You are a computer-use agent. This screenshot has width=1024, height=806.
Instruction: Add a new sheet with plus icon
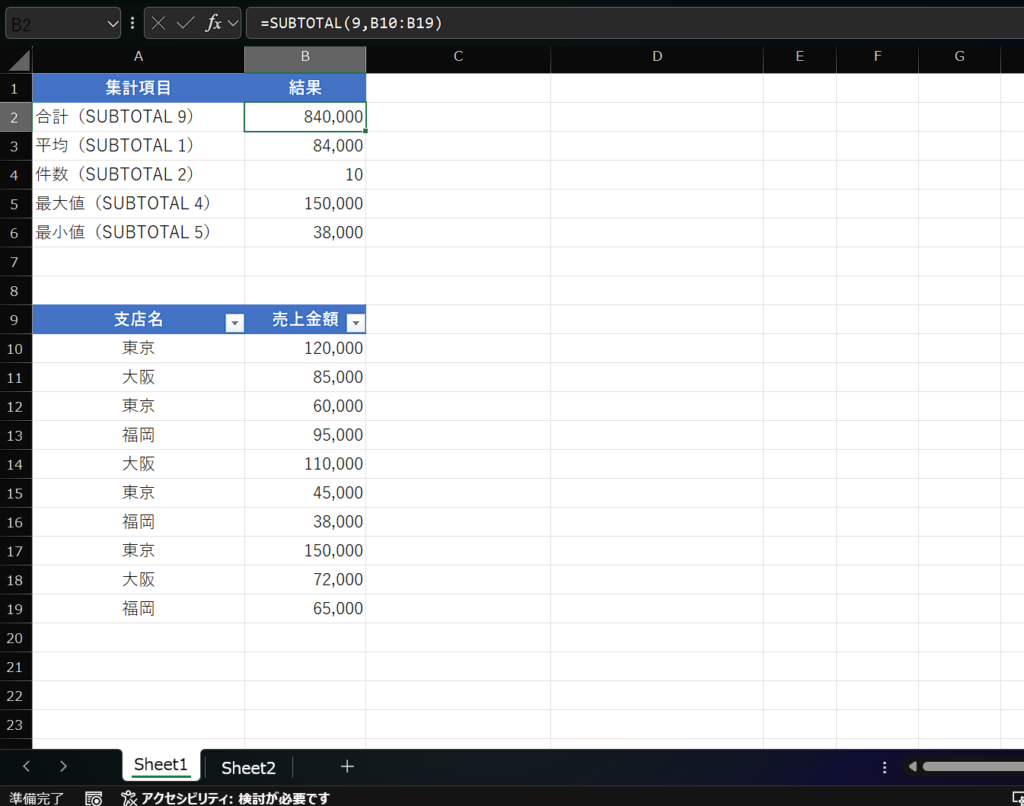[x=347, y=767]
